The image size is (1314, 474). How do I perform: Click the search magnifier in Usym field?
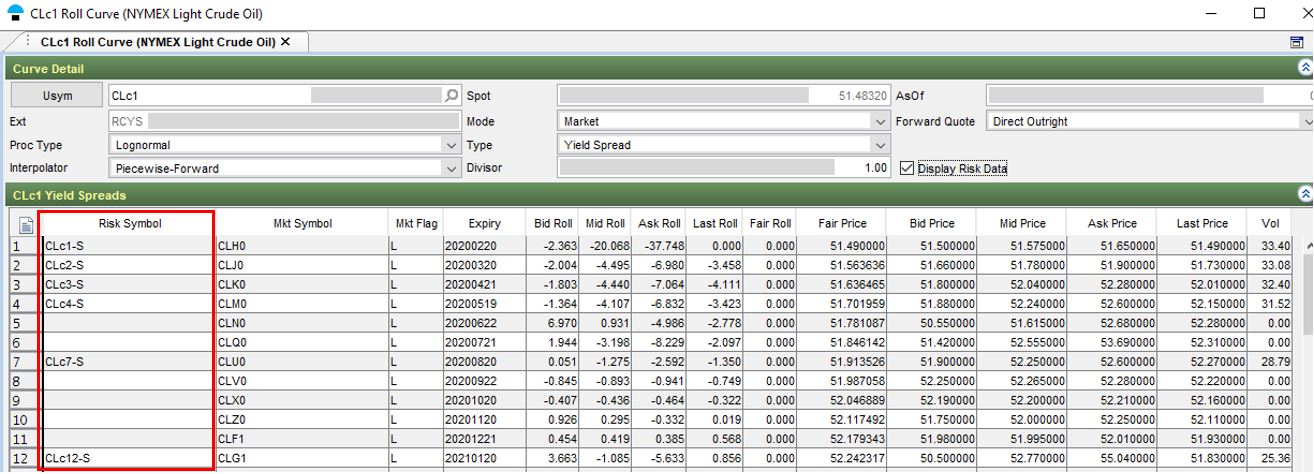pos(452,96)
